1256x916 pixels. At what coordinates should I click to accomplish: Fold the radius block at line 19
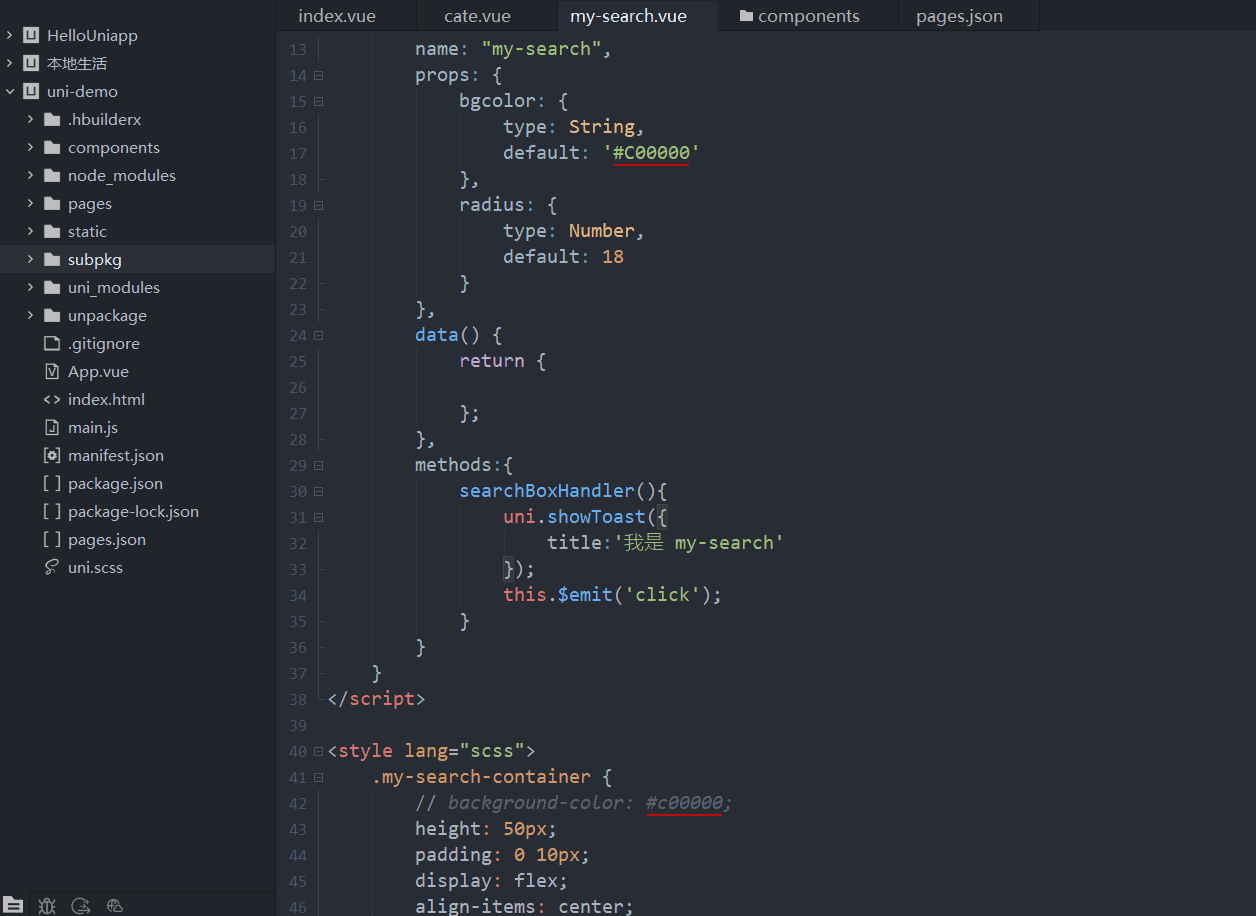(318, 205)
